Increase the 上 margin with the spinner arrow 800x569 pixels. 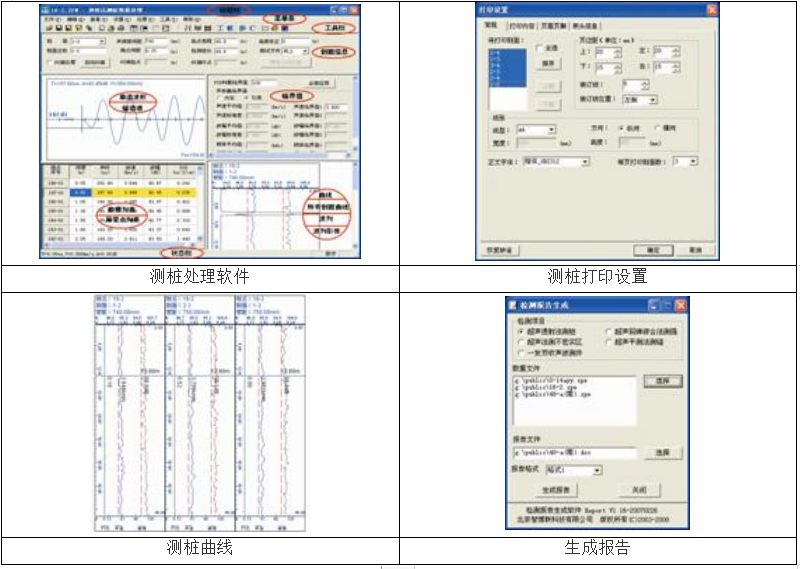(x=618, y=48)
